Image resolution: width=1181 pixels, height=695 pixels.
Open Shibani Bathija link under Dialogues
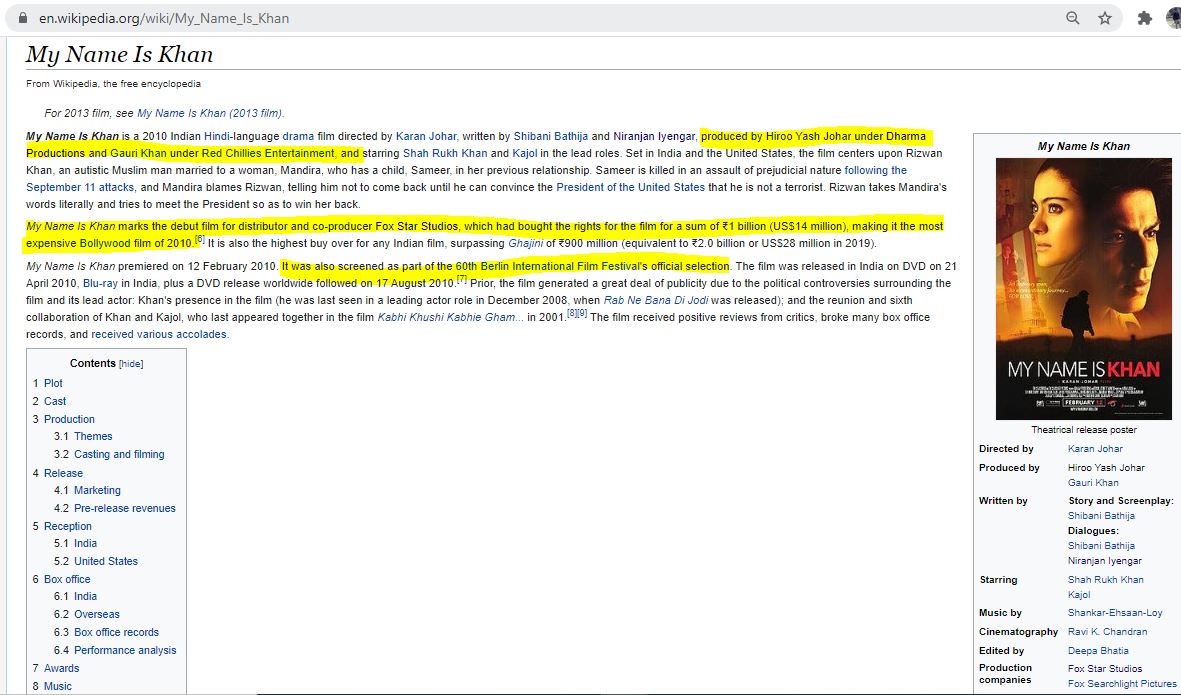pyautogui.click(x=1101, y=546)
